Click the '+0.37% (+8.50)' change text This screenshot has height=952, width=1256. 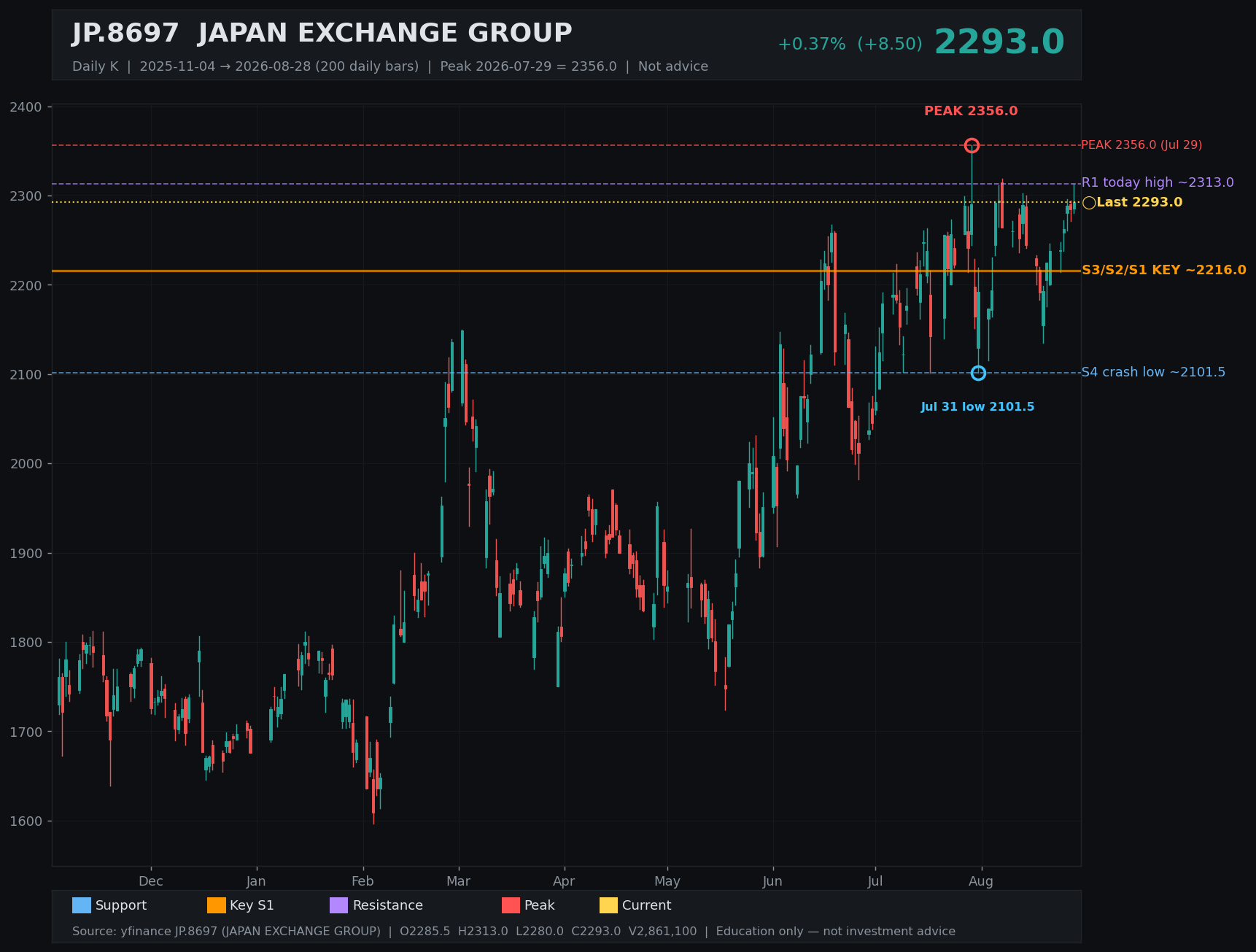pos(850,44)
